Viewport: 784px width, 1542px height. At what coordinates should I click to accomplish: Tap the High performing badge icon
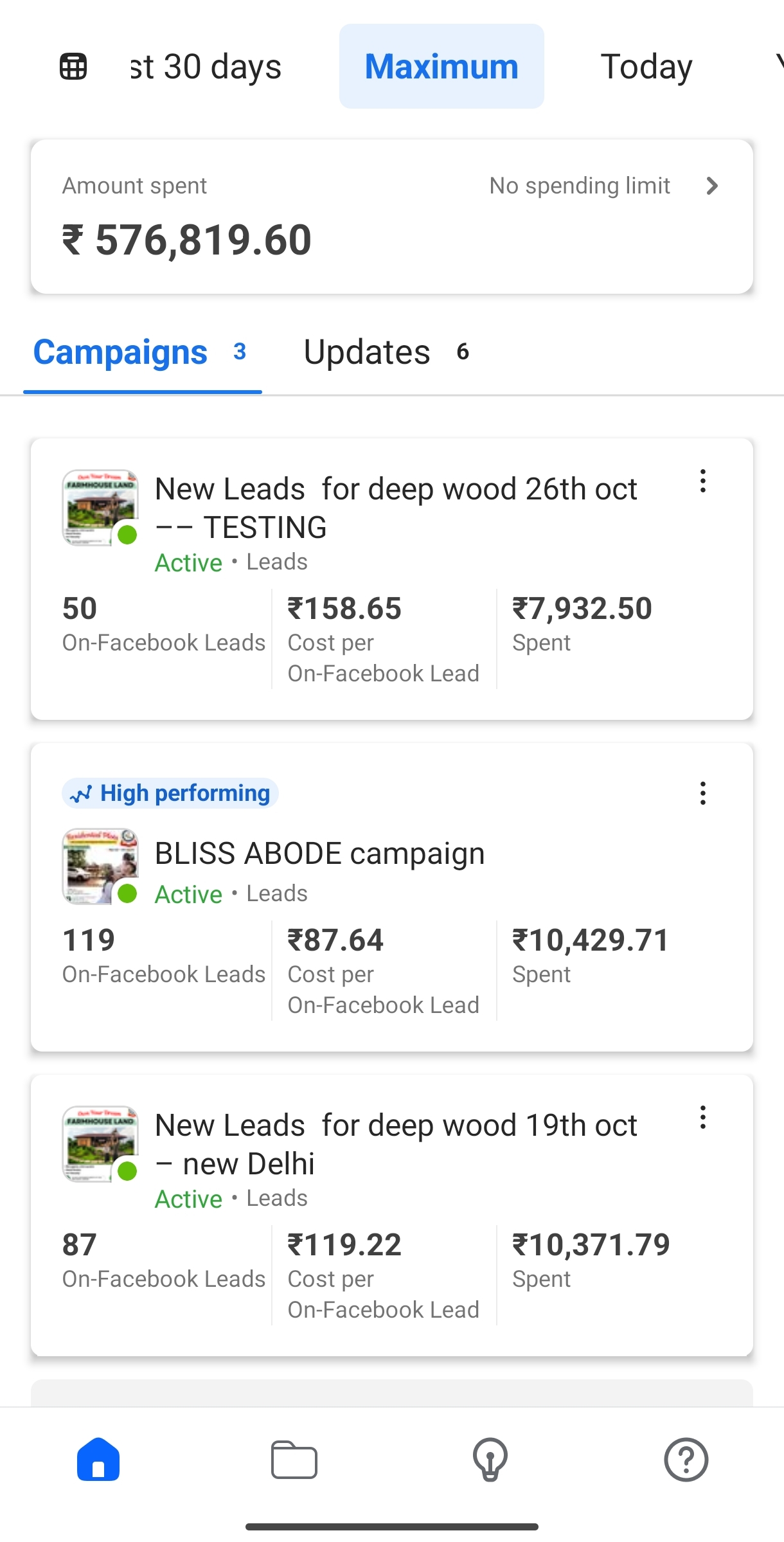pos(81,794)
